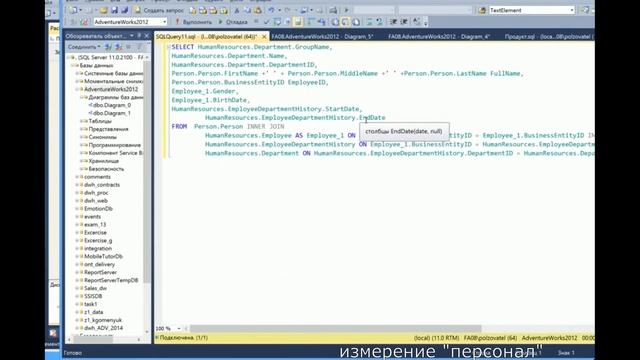Open file with folder icon in toolbar
This screenshot has width=640, height=360.
coord(104,10)
